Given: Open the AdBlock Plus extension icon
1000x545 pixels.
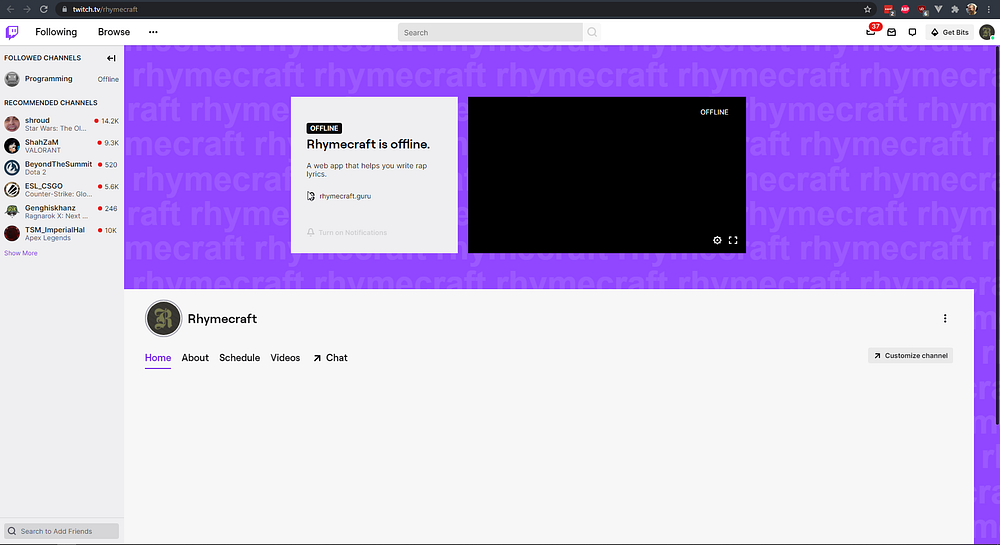Looking at the screenshot, I should [x=905, y=9].
